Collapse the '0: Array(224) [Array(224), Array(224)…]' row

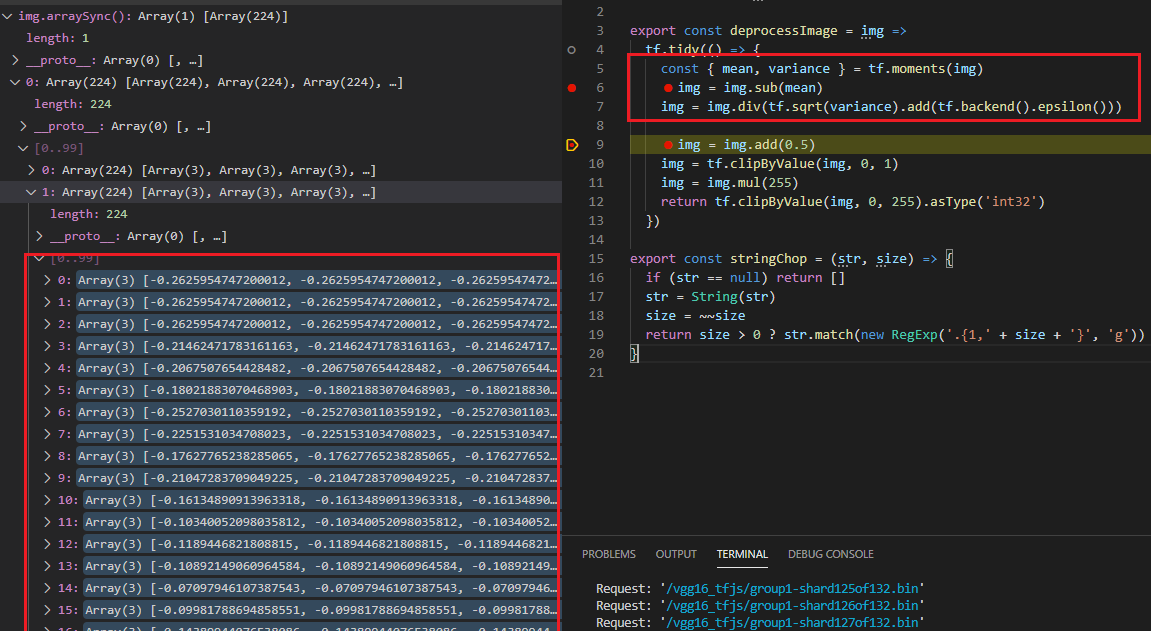(15, 82)
